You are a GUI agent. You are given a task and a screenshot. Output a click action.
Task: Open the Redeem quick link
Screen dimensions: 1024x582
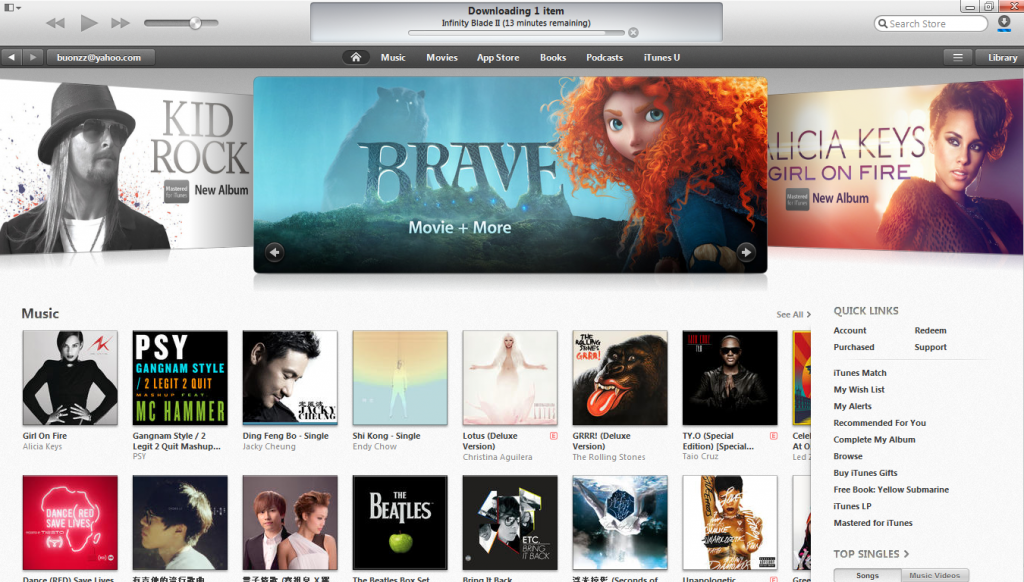[931, 331]
